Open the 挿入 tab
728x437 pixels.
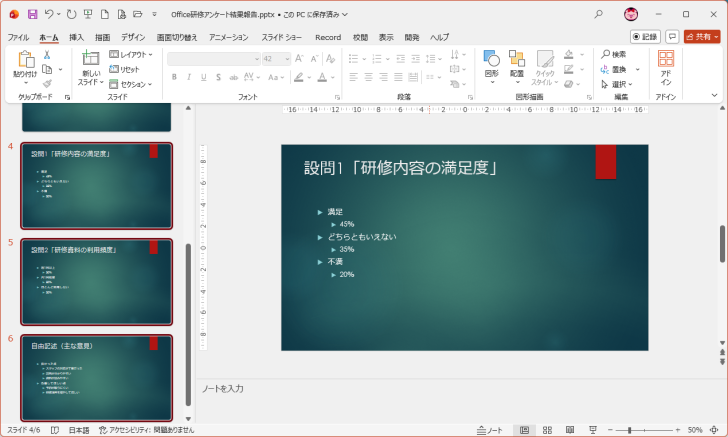tap(76, 37)
